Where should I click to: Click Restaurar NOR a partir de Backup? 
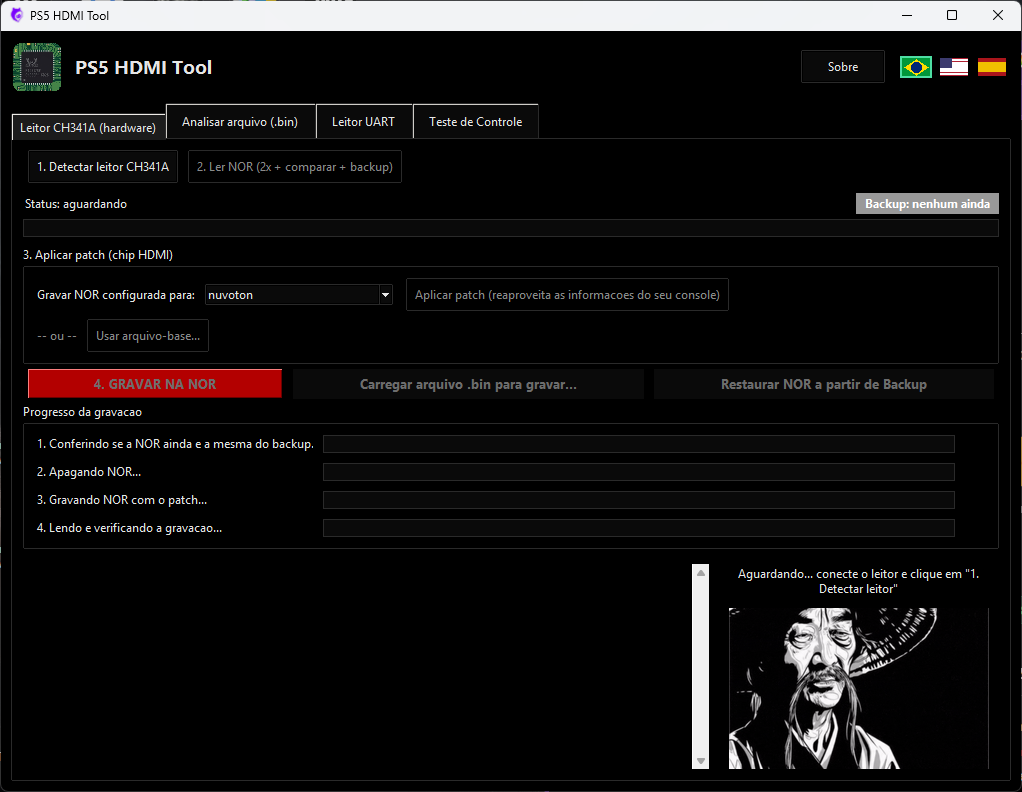tap(824, 384)
